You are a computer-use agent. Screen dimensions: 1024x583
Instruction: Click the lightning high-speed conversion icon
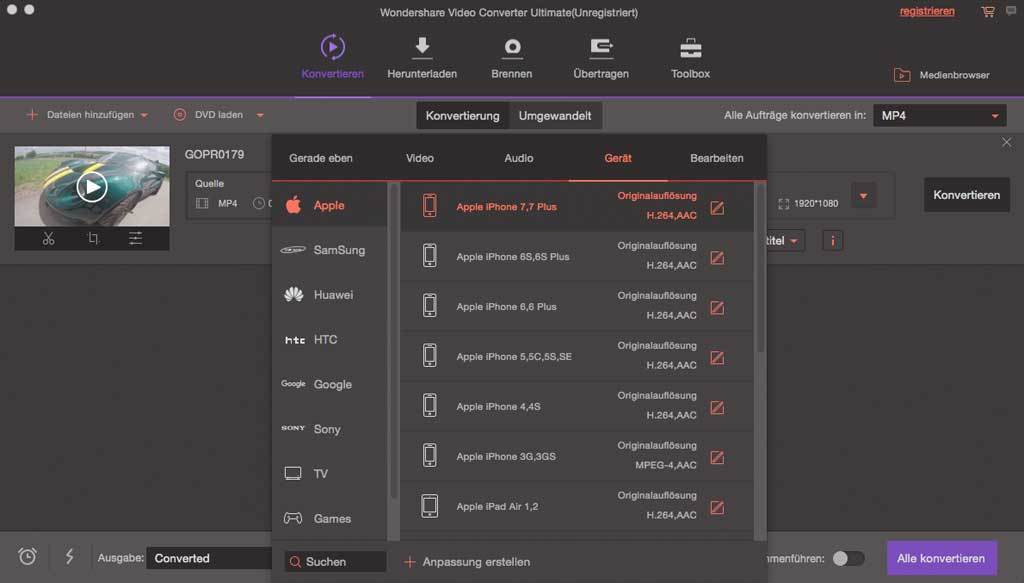point(69,556)
